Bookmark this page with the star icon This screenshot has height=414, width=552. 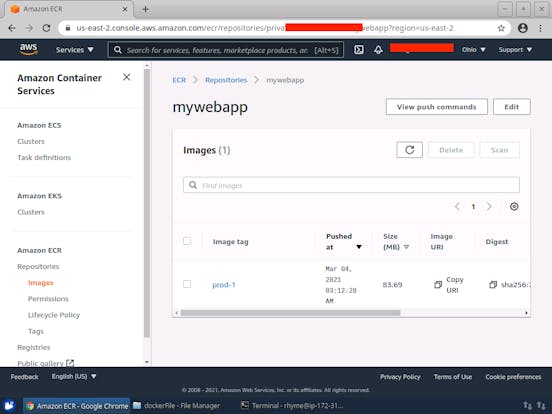click(501, 28)
